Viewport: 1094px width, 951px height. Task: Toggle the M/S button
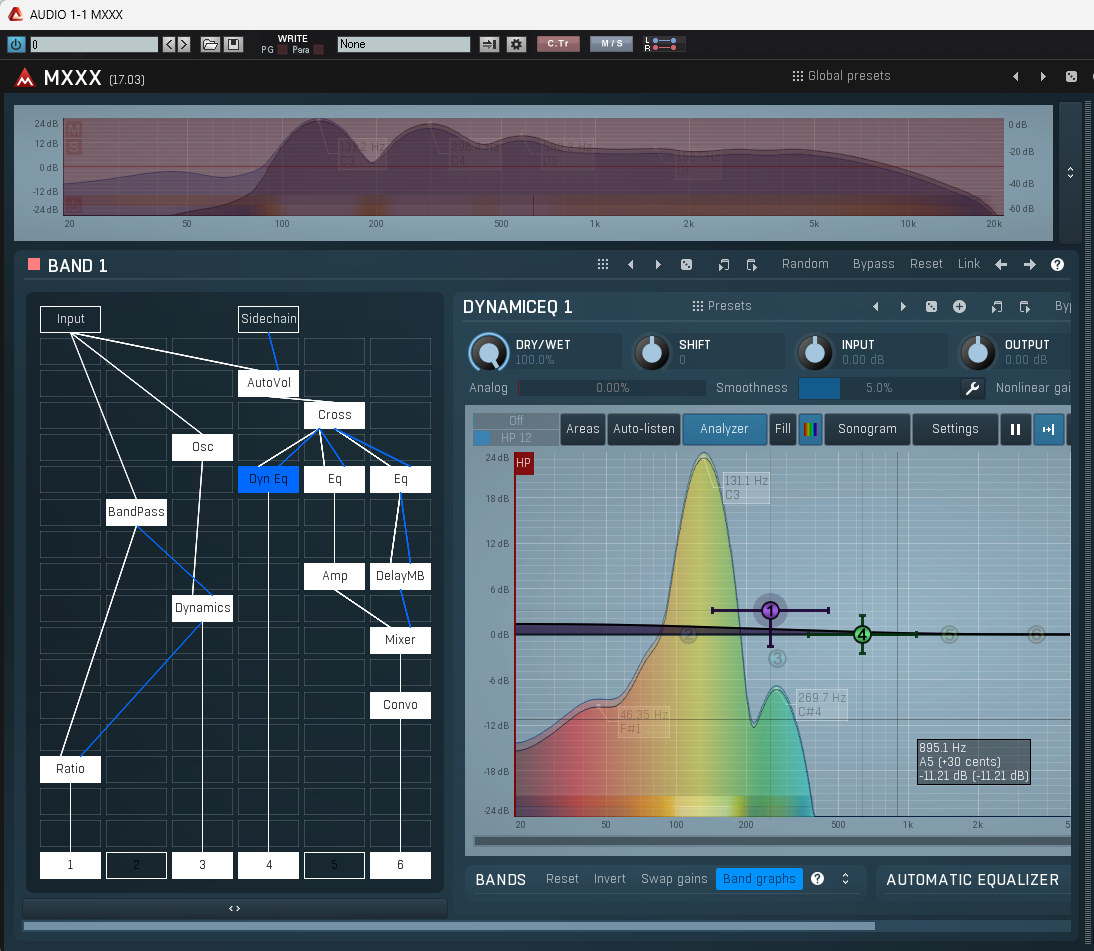[611, 43]
